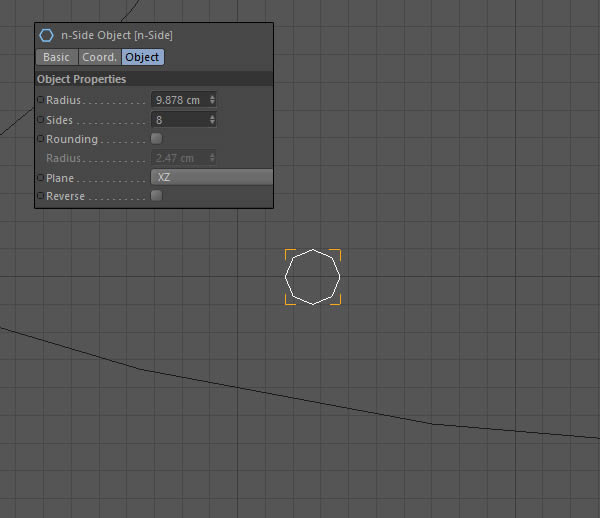Click the n-Side Object [n-Side] title text
This screenshot has width=600, height=518.
tap(117, 35)
